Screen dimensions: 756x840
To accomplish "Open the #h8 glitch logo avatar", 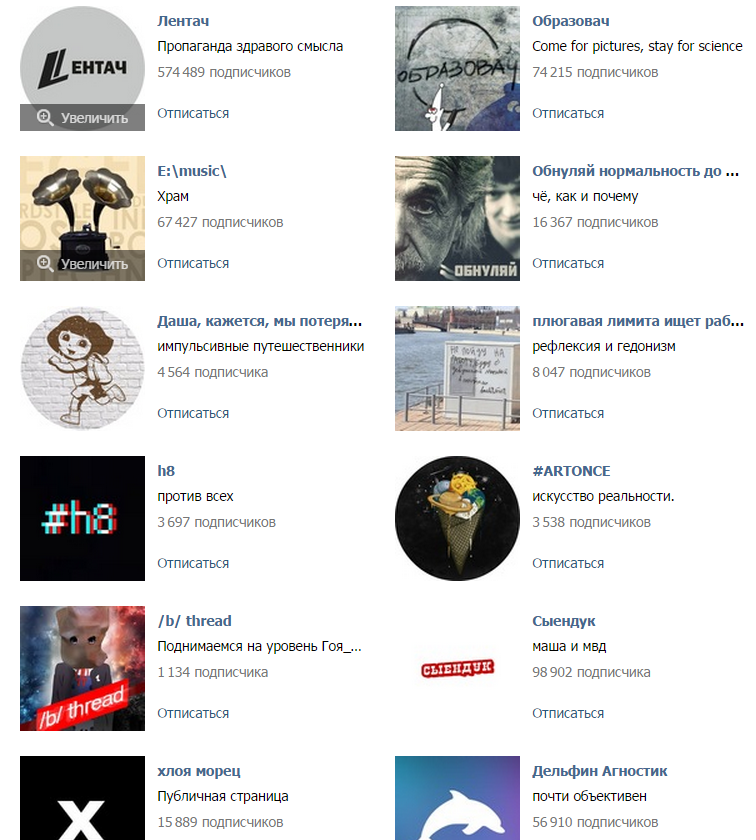I will 83,518.
